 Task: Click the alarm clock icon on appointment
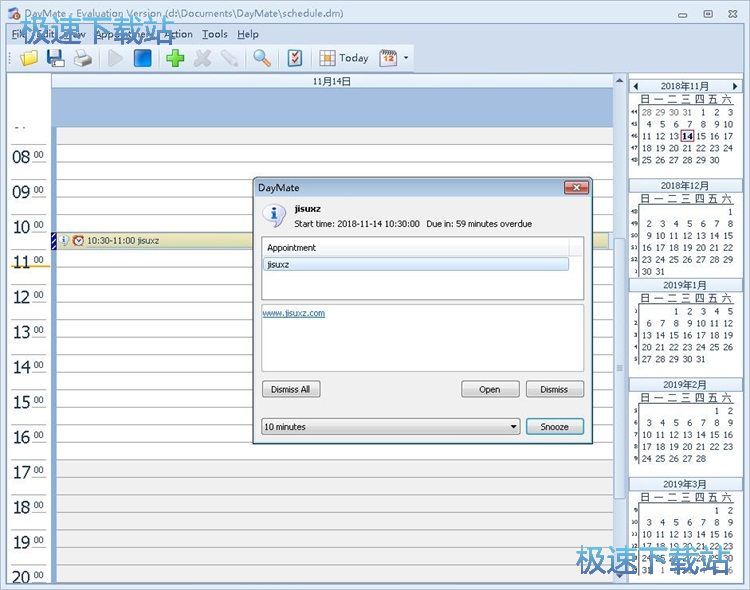[78, 240]
